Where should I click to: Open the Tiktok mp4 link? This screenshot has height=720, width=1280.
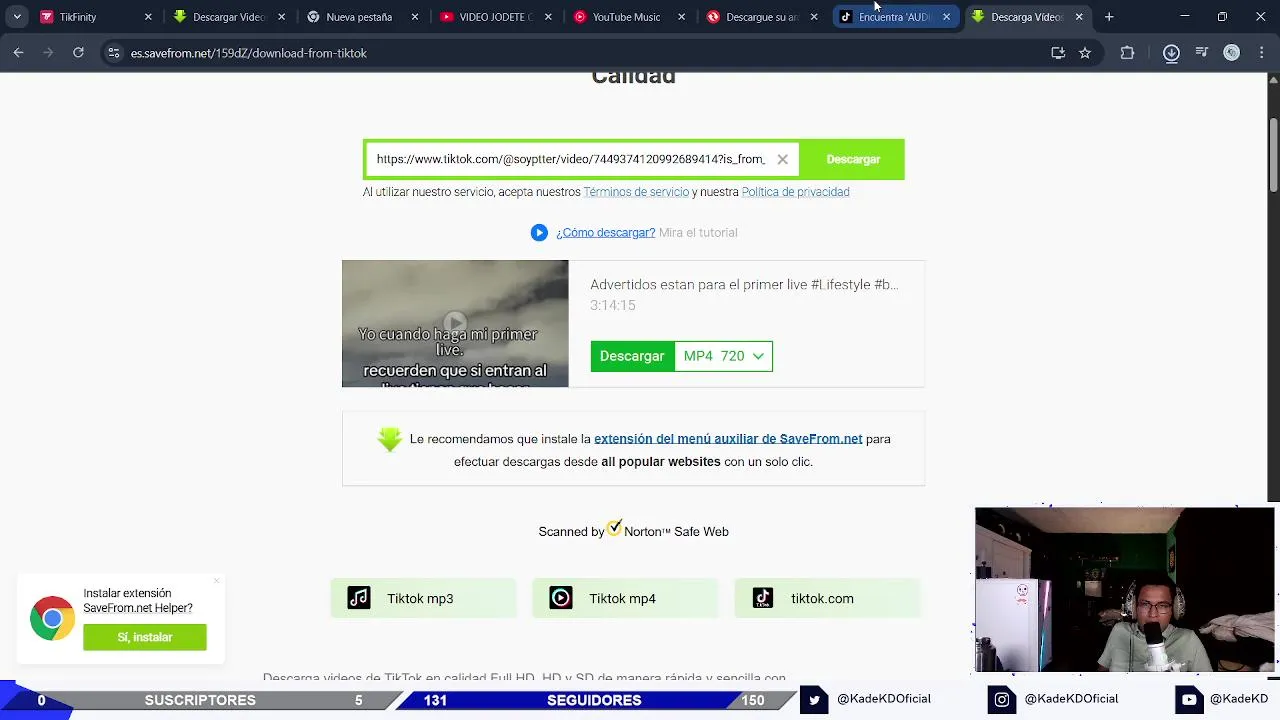click(625, 598)
